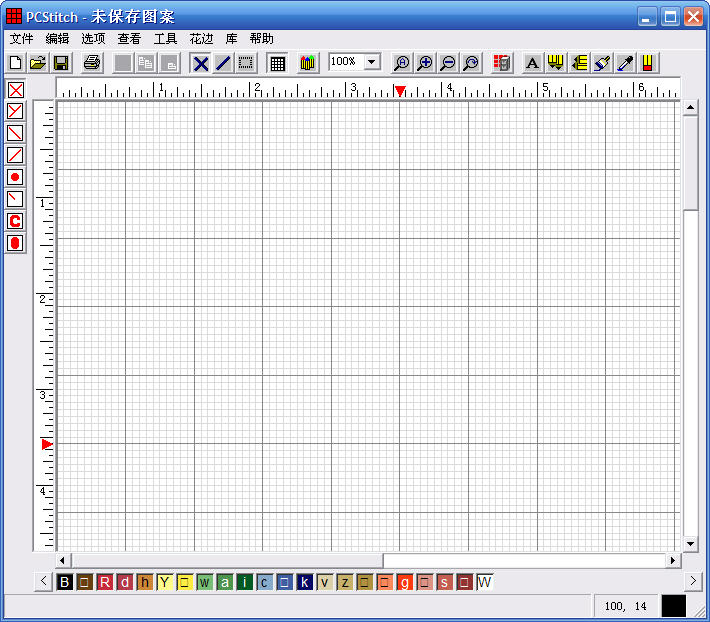
Task: Click the yellow and red highlighter icon
Action: coord(648,63)
